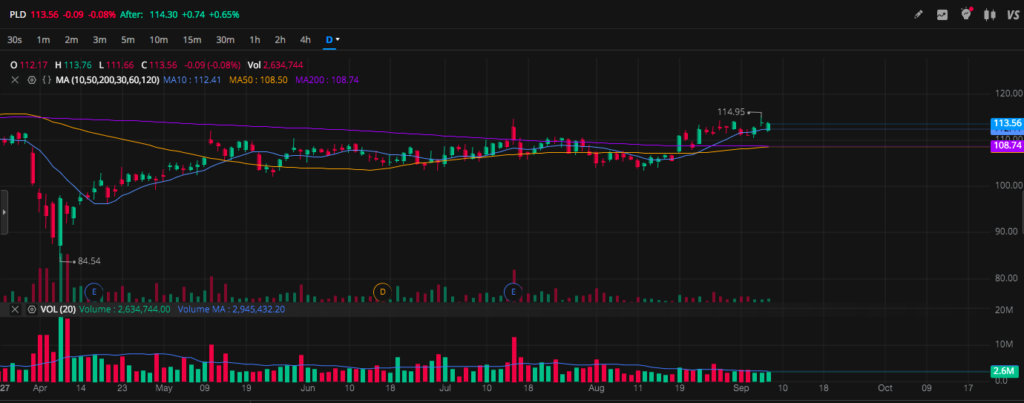The image size is (1024, 403).
Task: Click the PLD ticker symbol
Action: pos(18,15)
